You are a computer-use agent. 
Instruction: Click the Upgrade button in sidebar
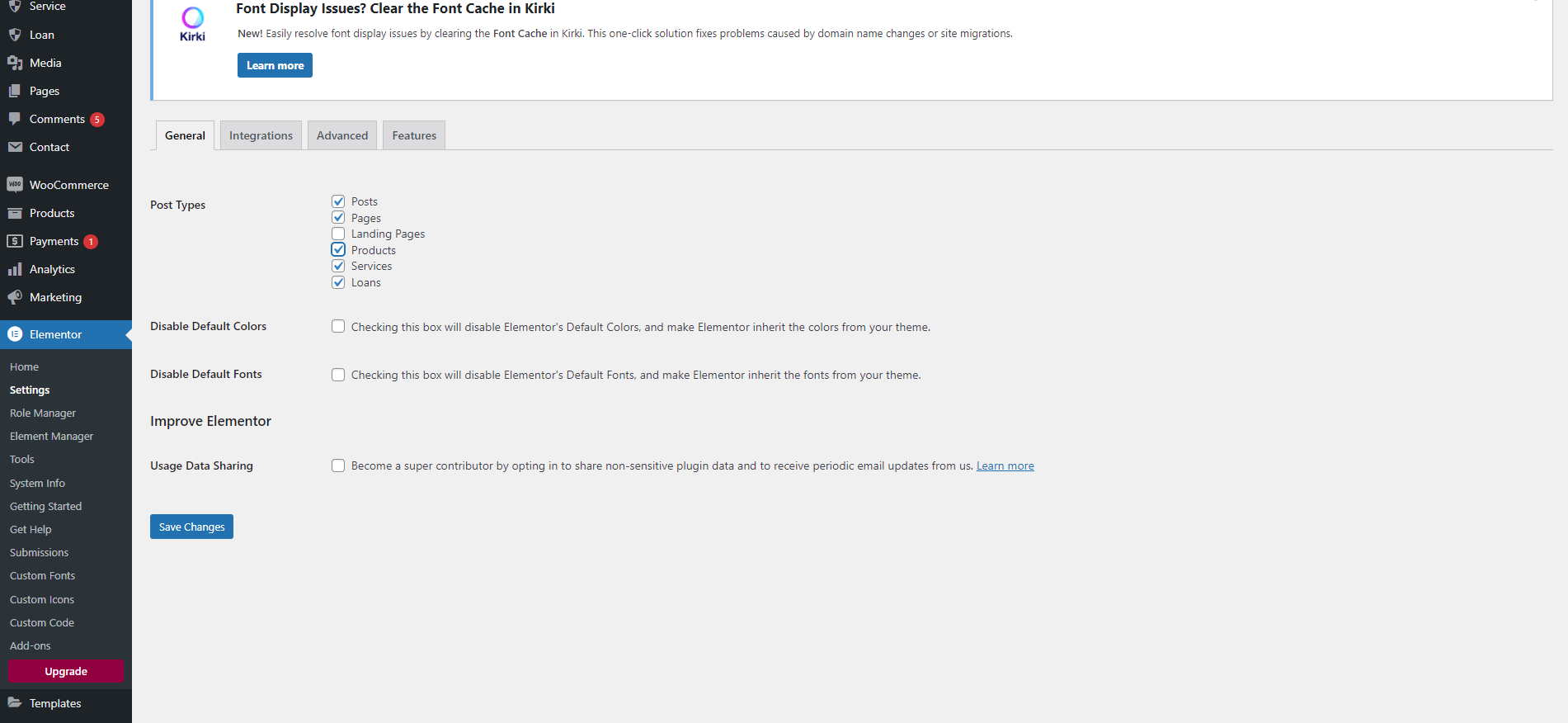coord(66,671)
